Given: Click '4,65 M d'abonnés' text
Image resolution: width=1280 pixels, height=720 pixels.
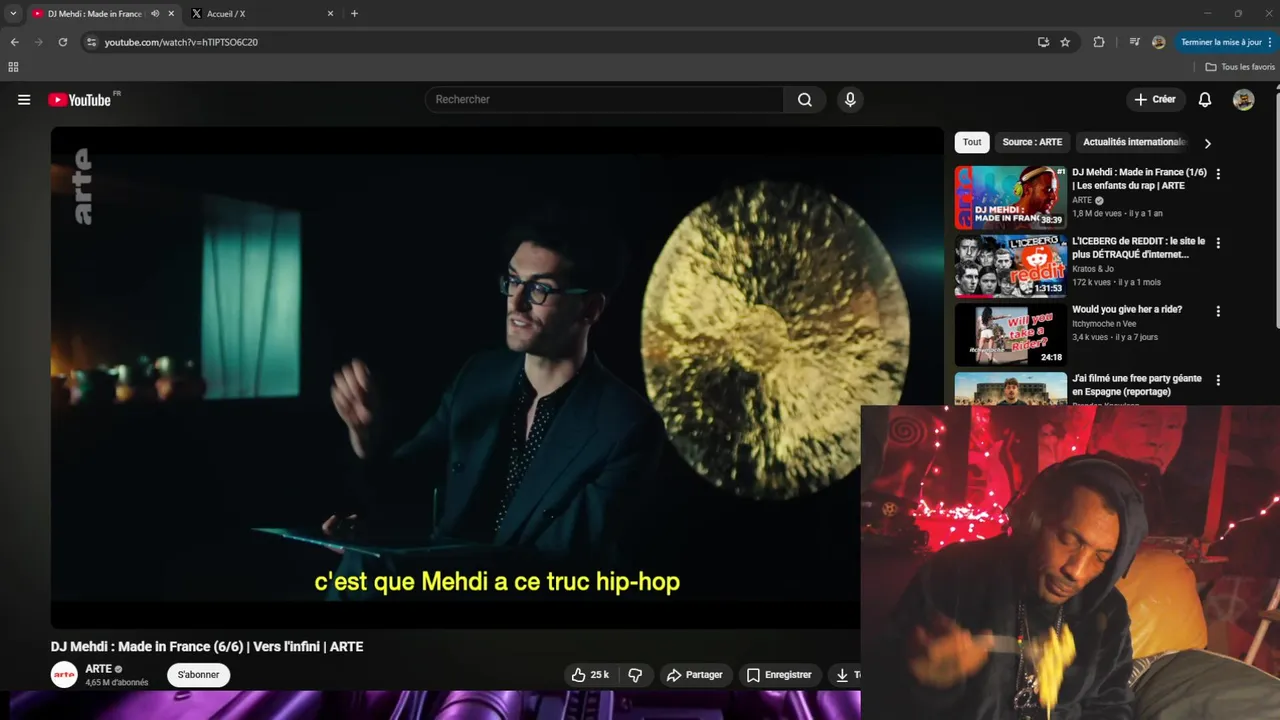Looking at the screenshot, I should coord(117,683).
